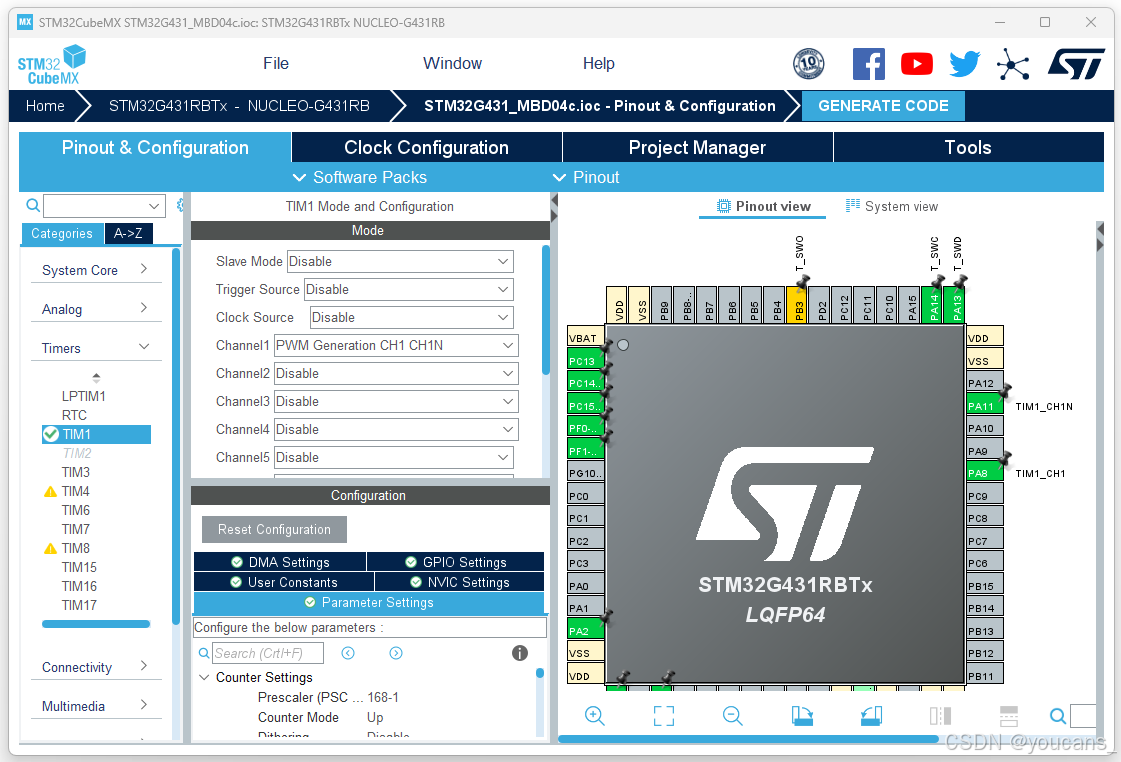Go to next parameter search result
This screenshot has height=762, width=1121.
coord(396,653)
